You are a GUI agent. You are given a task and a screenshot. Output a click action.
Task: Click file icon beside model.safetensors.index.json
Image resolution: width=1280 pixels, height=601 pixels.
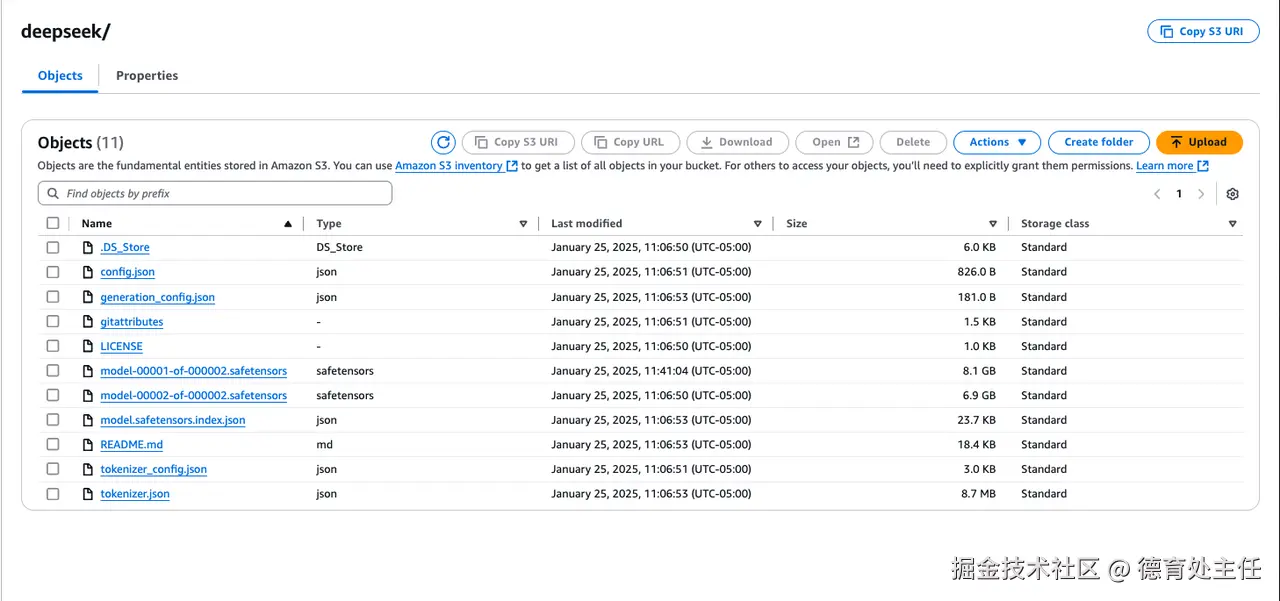(x=88, y=420)
